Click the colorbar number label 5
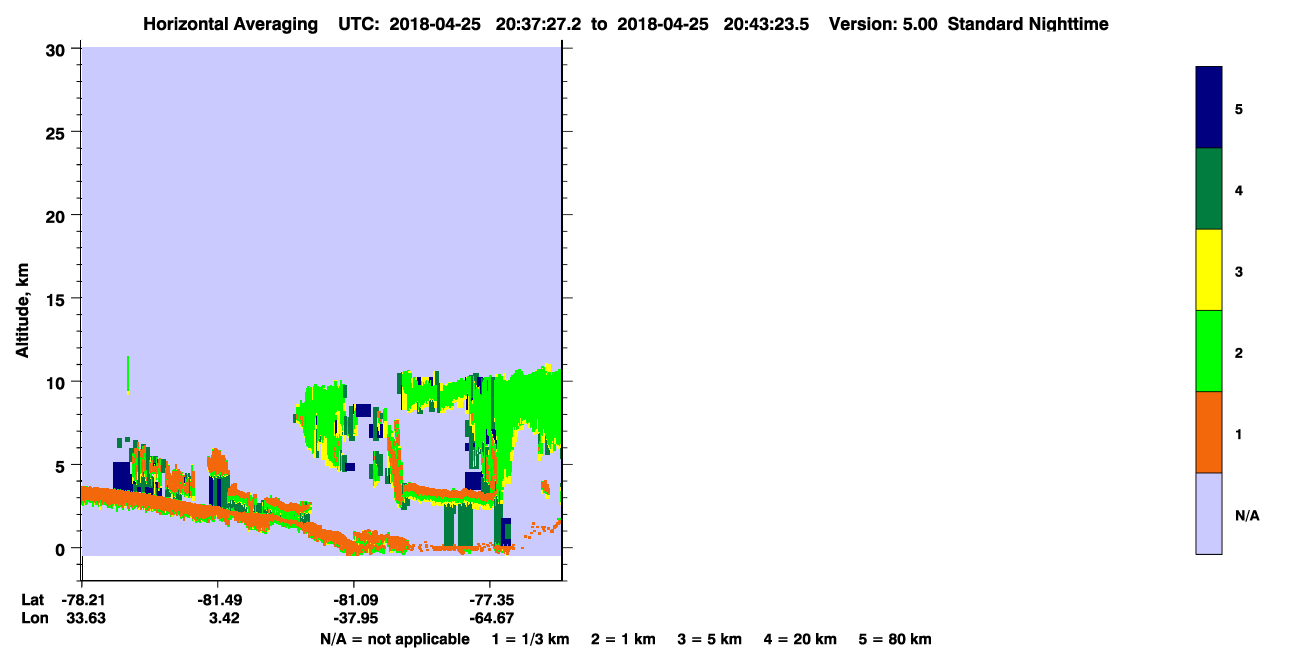The width and height of the screenshot is (1300, 667). pyautogui.click(x=1239, y=109)
